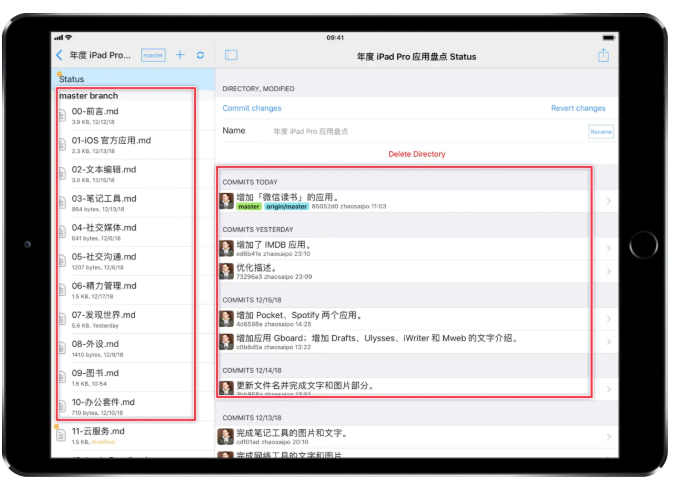Select 05-社交沟通.md in file list

(104, 261)
